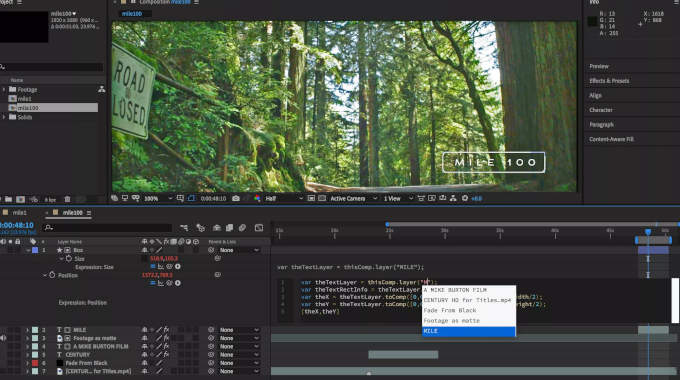The image size is (680, 380).
Task: Select MILE in the autocomplete list
Action: point(469,331)
